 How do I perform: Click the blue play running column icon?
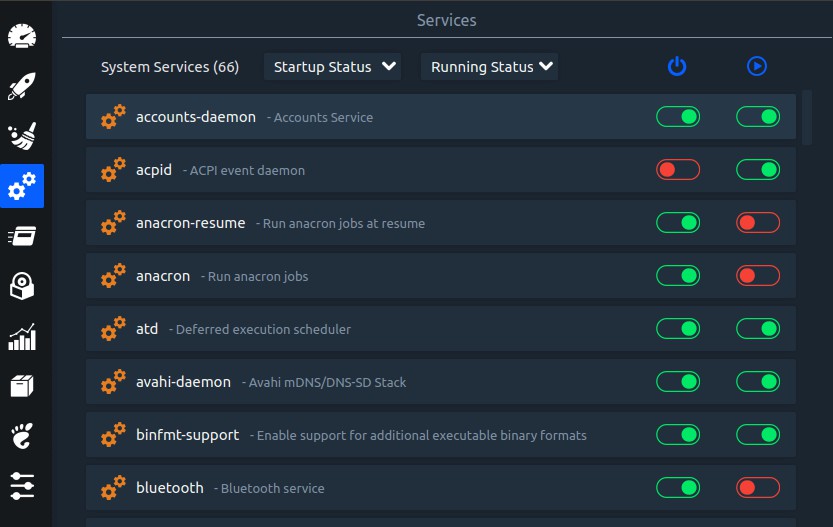(x=756, y=66)
